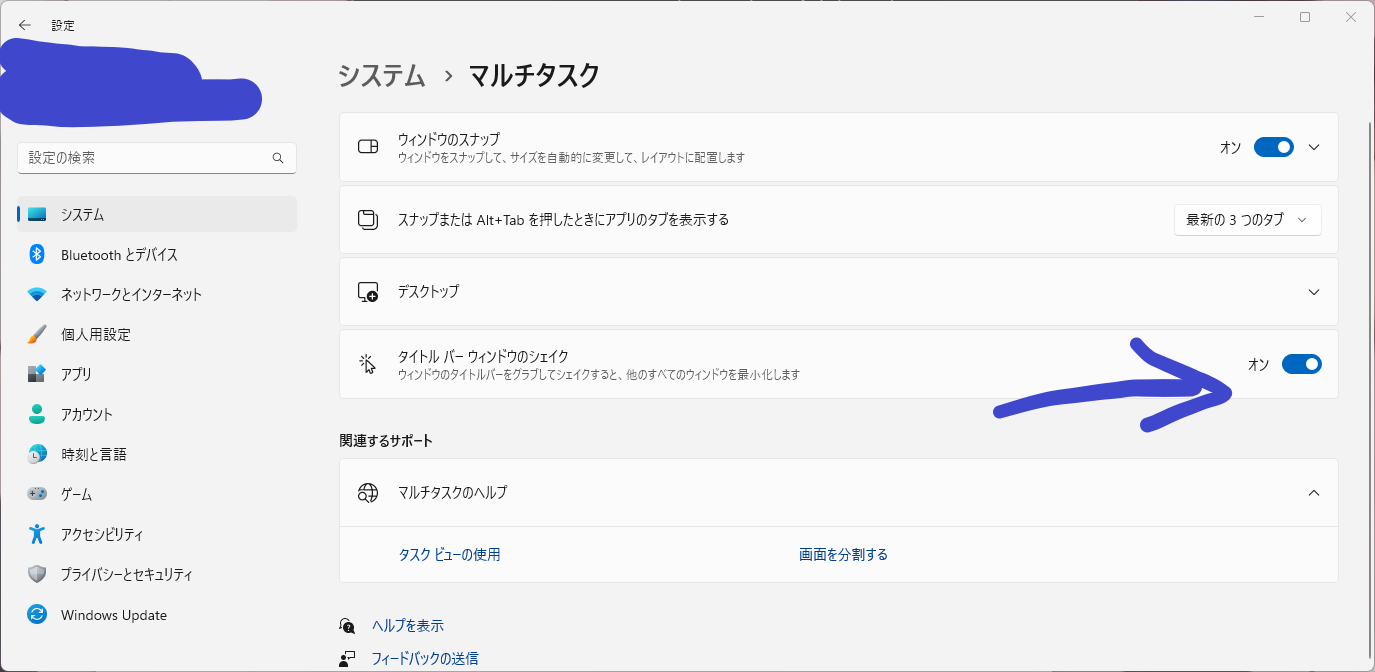Click the System monitor icon in sidebar
This screenshot has height=672, width=1375.
tap(37, 215)
